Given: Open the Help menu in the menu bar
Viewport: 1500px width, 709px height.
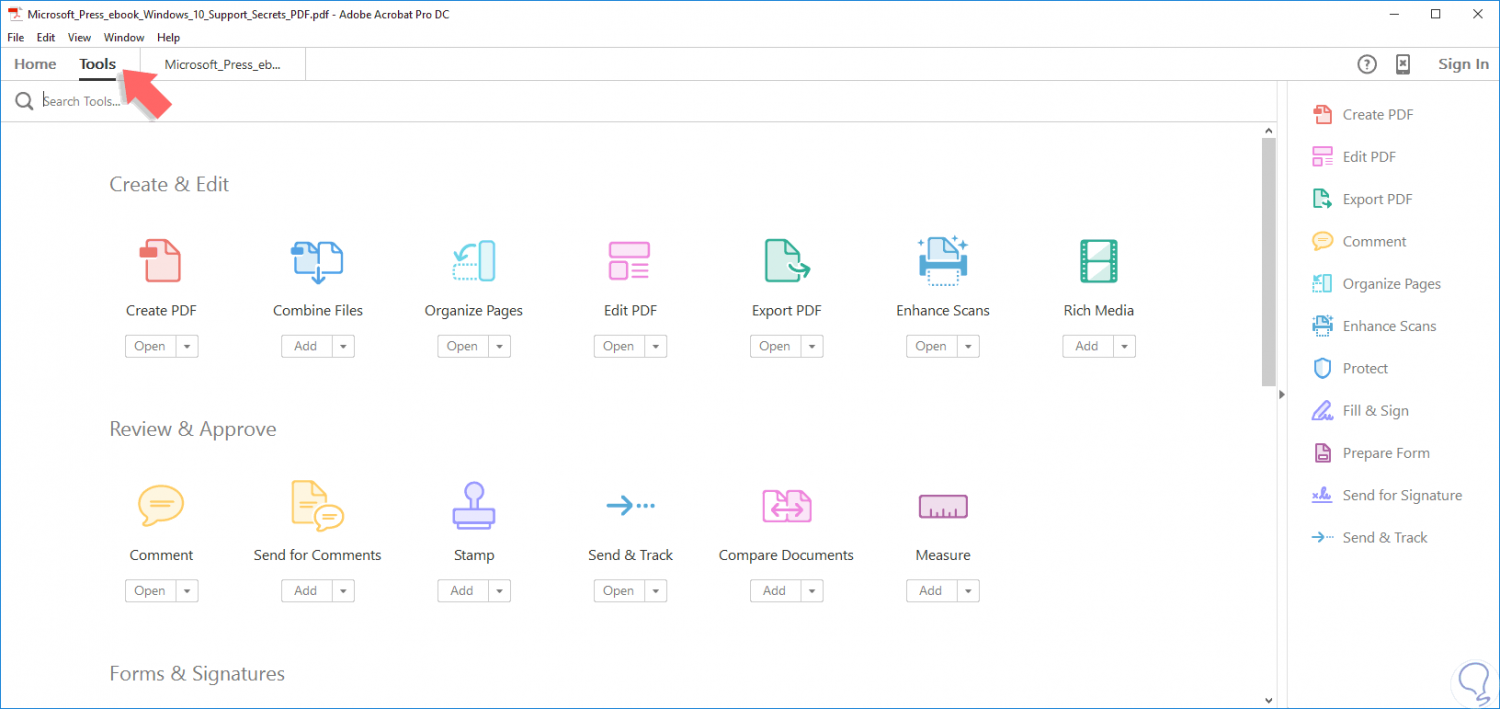Looking at the screenshot, I should click(x=169, y=37).
